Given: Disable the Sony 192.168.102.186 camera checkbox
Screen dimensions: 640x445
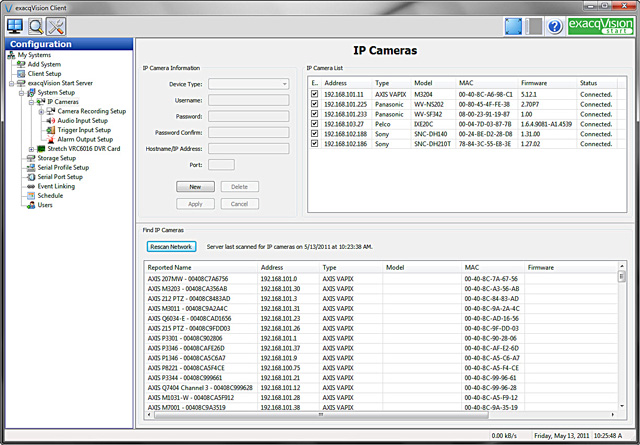Looking at the screenshot, I should pos(315,144).
